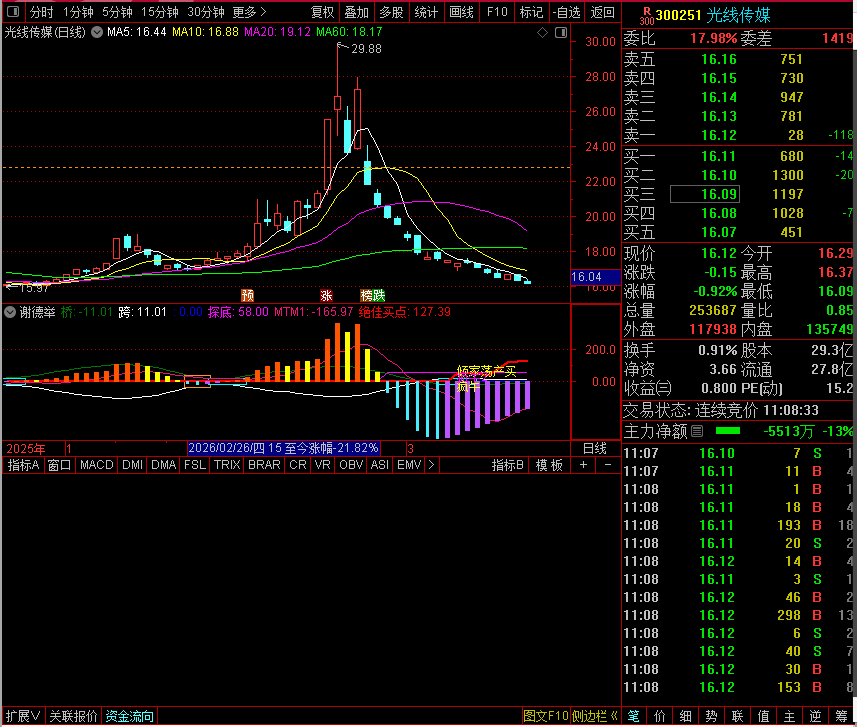Click the plus zoom-in button
Viewport: 857px width, 727px height.
[x=584, y=465]
